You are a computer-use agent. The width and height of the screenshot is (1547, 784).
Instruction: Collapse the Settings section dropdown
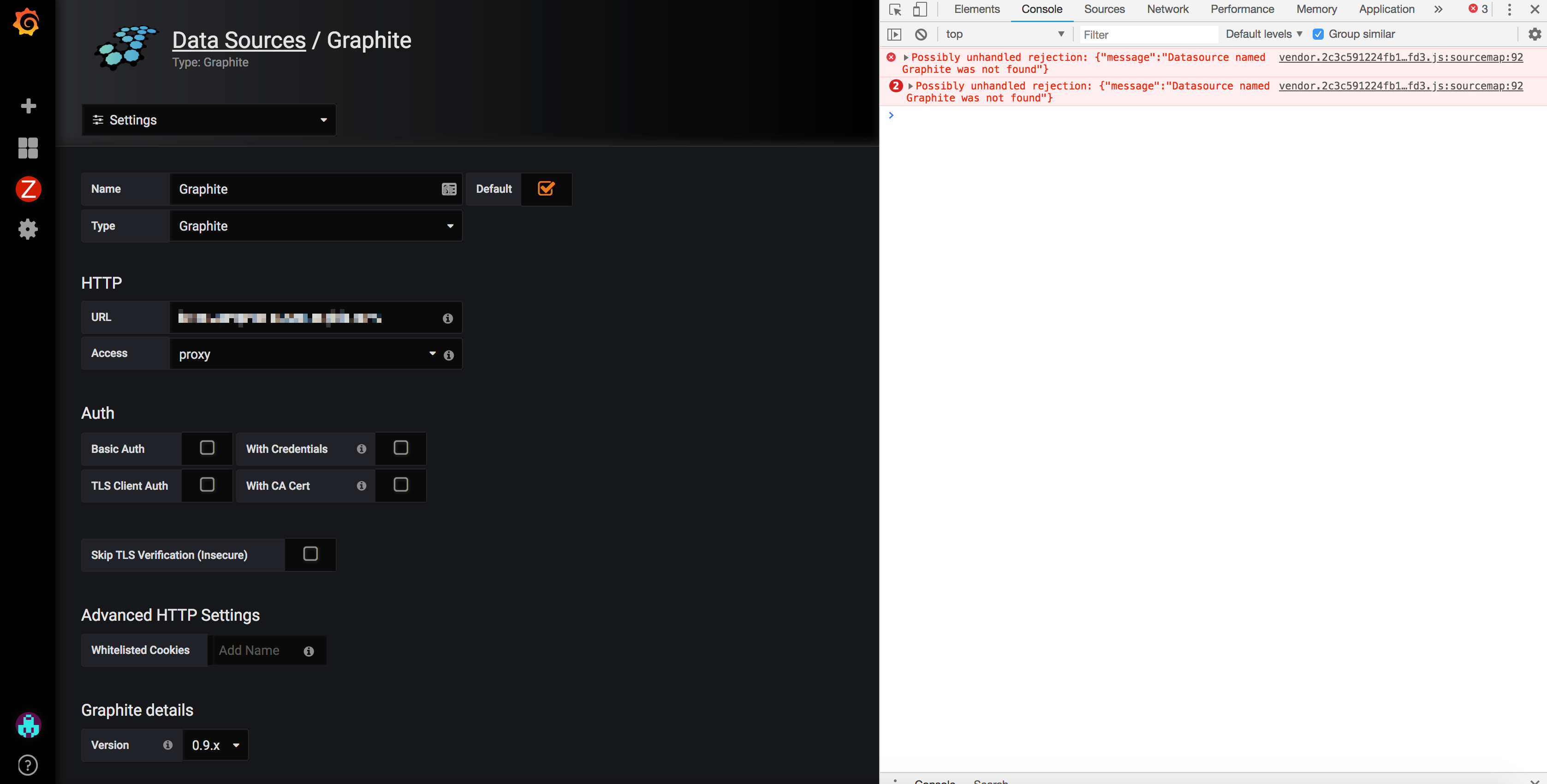323,120
